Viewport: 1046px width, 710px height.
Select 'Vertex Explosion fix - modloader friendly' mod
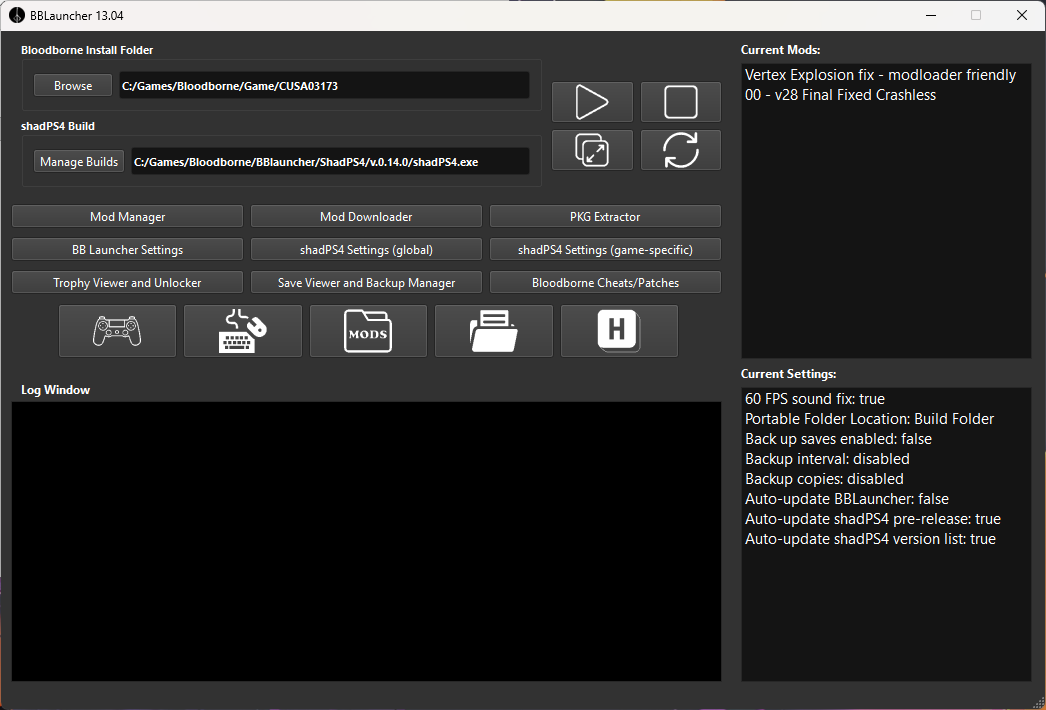coord(880,75)
